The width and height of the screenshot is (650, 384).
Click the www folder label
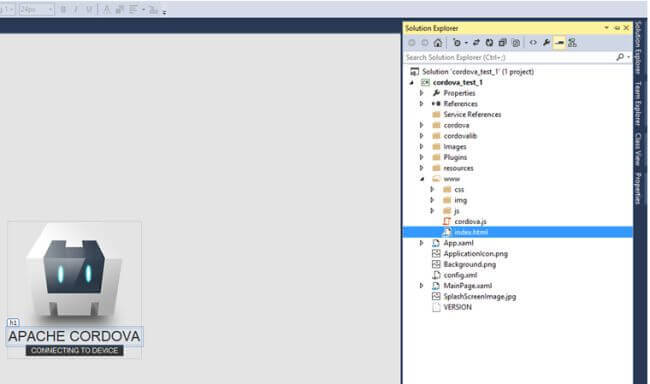[451, 179]
